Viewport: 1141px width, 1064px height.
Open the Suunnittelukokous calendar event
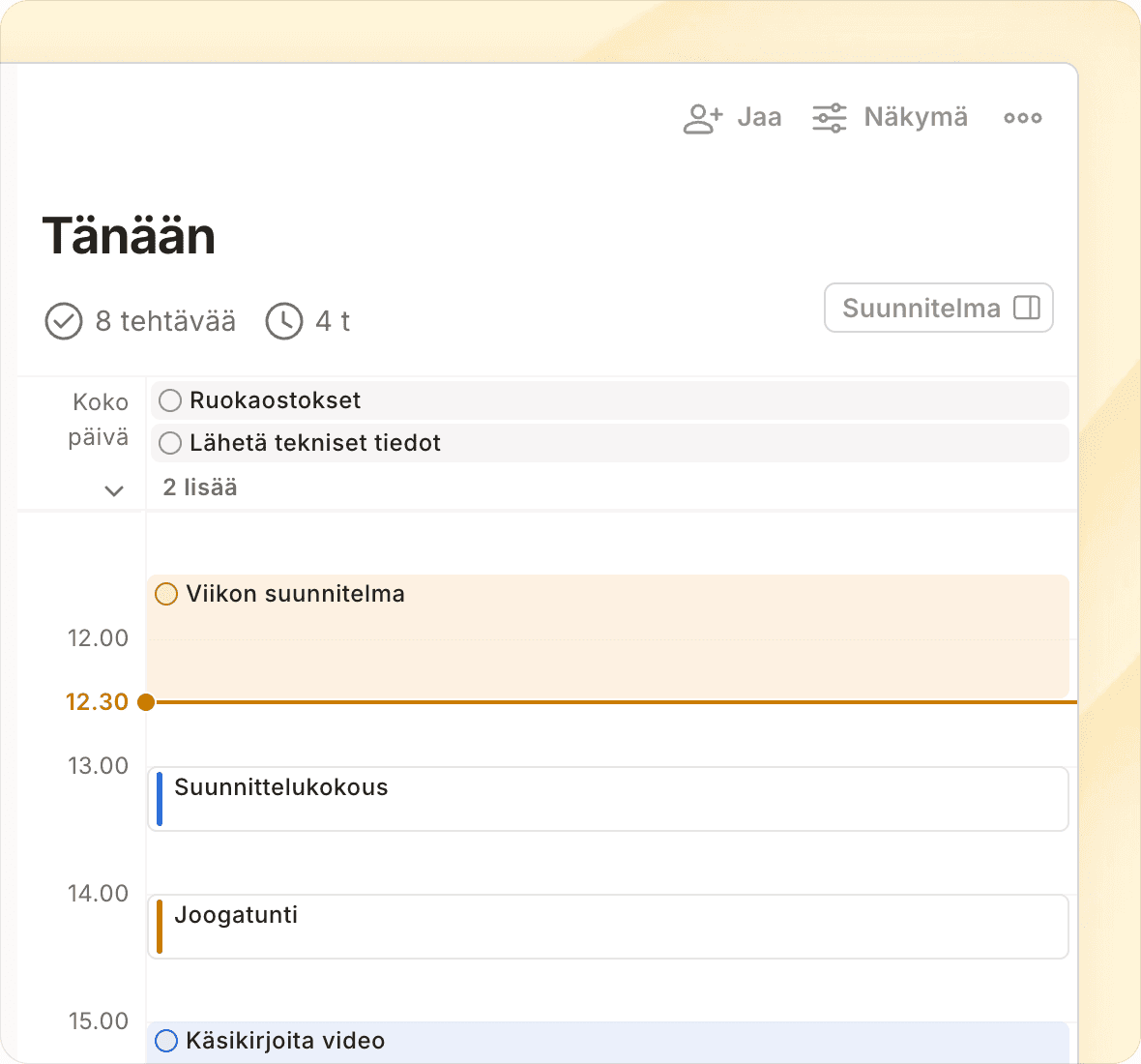[609, 799]
